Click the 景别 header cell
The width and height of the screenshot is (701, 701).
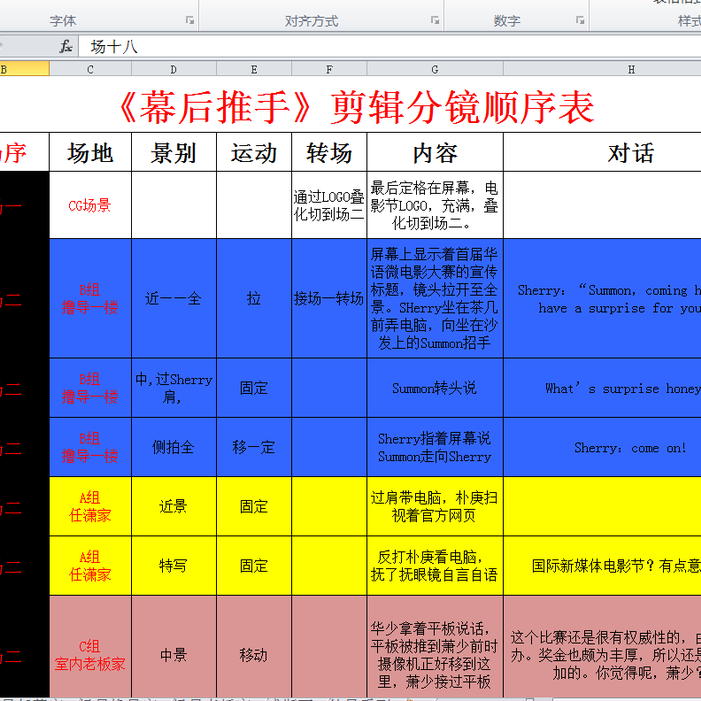pos(174,152)
